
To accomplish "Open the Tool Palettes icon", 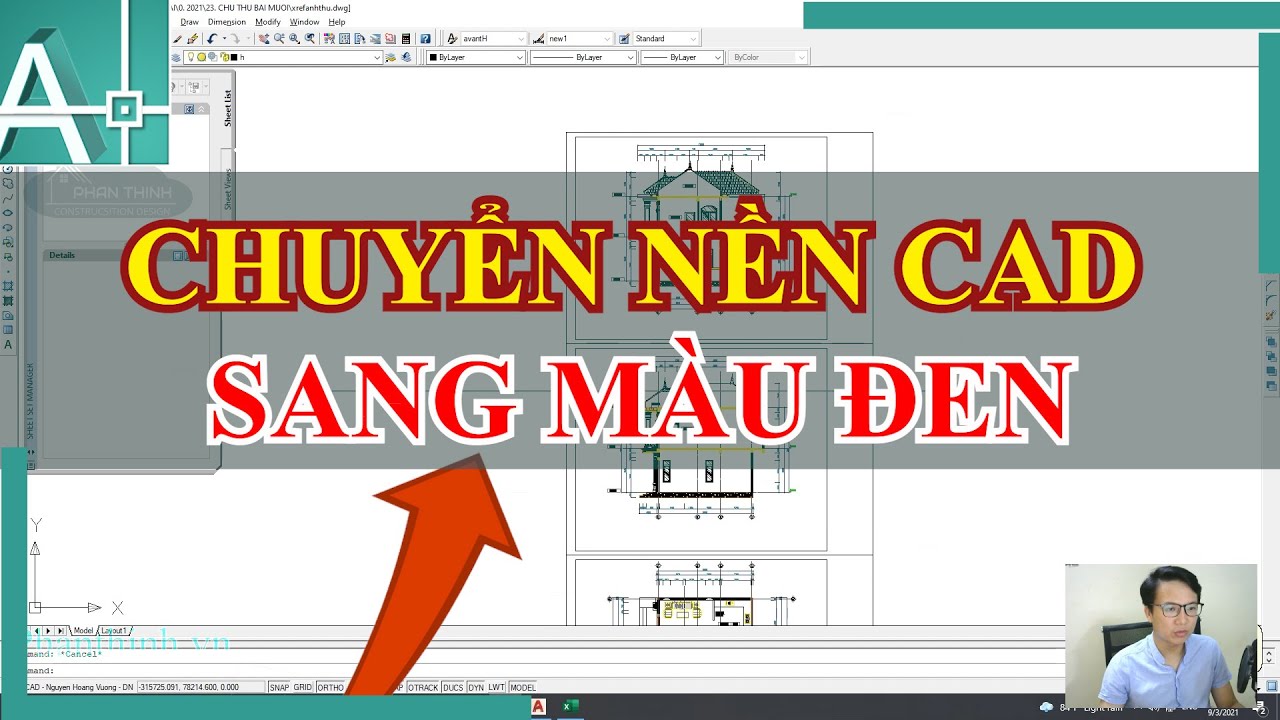I will coord(360,39).
